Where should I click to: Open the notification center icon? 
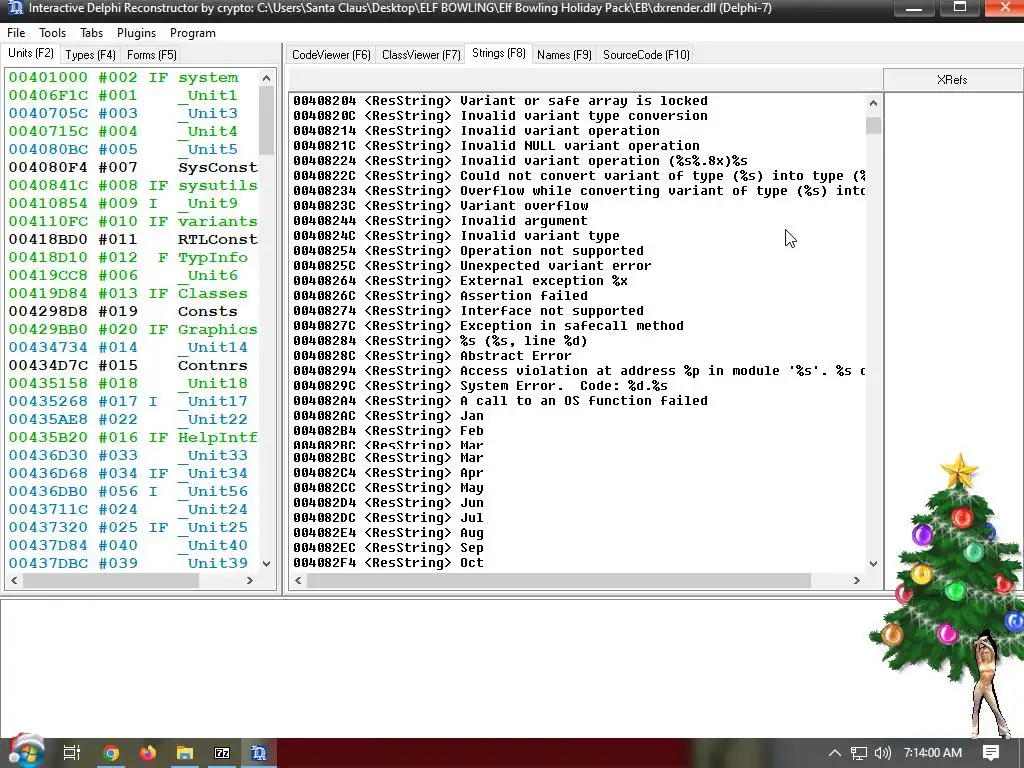991,753
